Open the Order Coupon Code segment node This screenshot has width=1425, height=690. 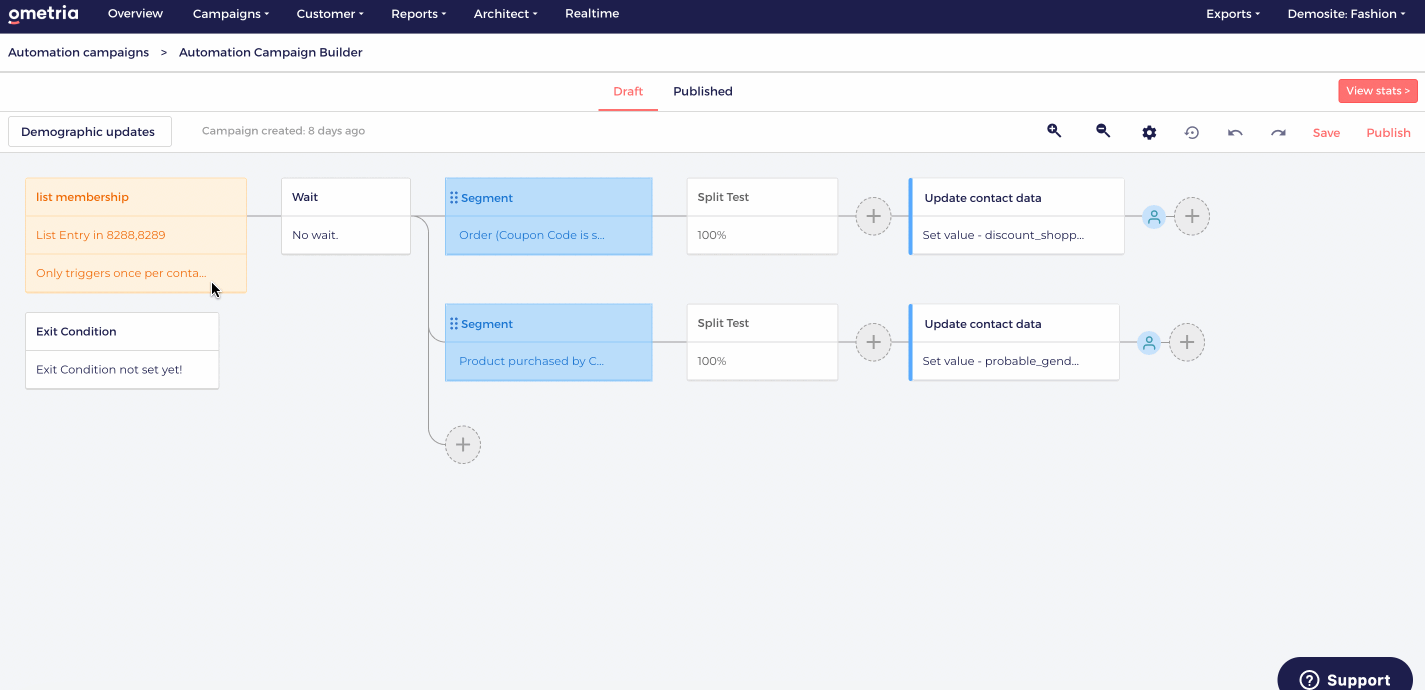click(x=548, y=216)
